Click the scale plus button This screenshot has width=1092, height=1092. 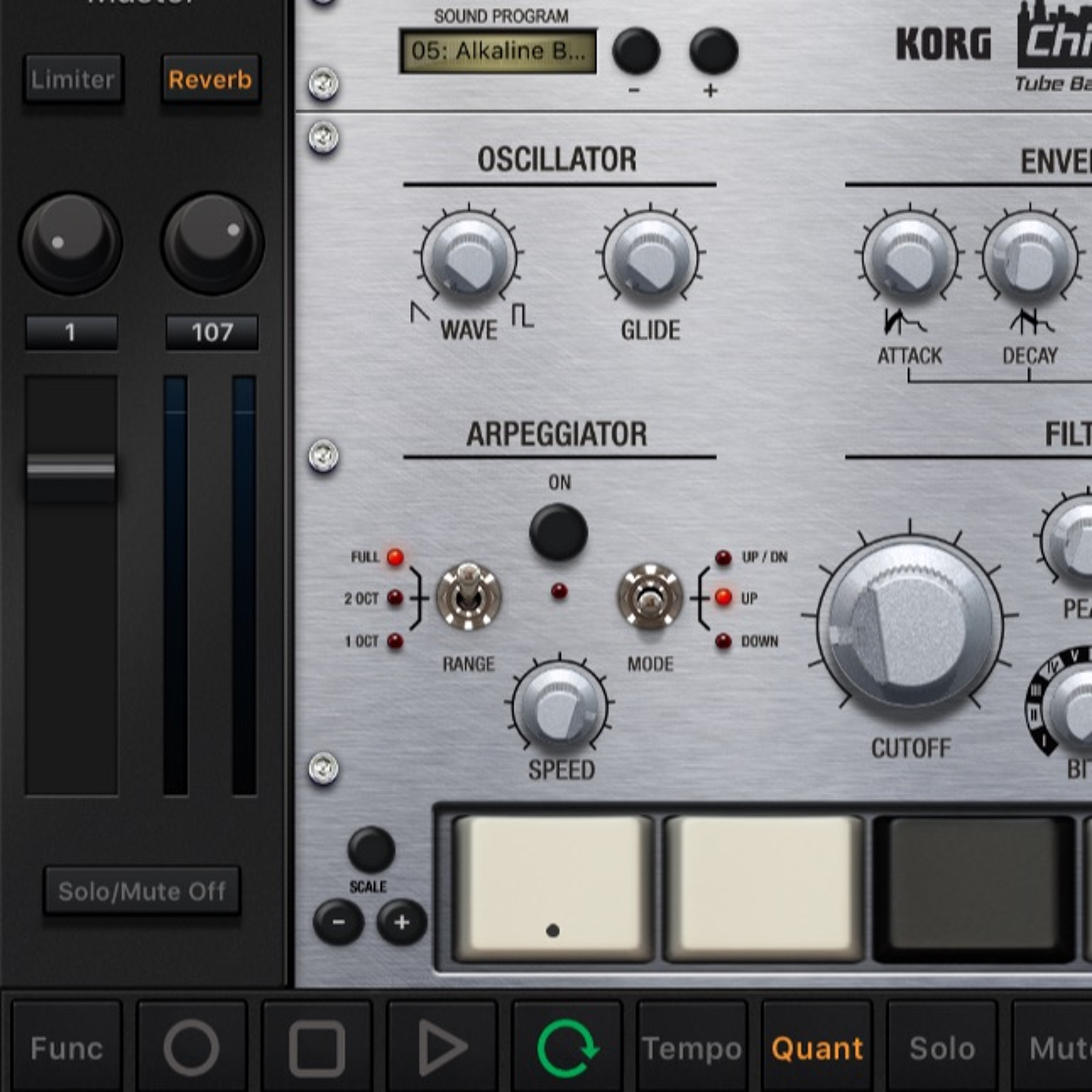click(x=401, y=922)
